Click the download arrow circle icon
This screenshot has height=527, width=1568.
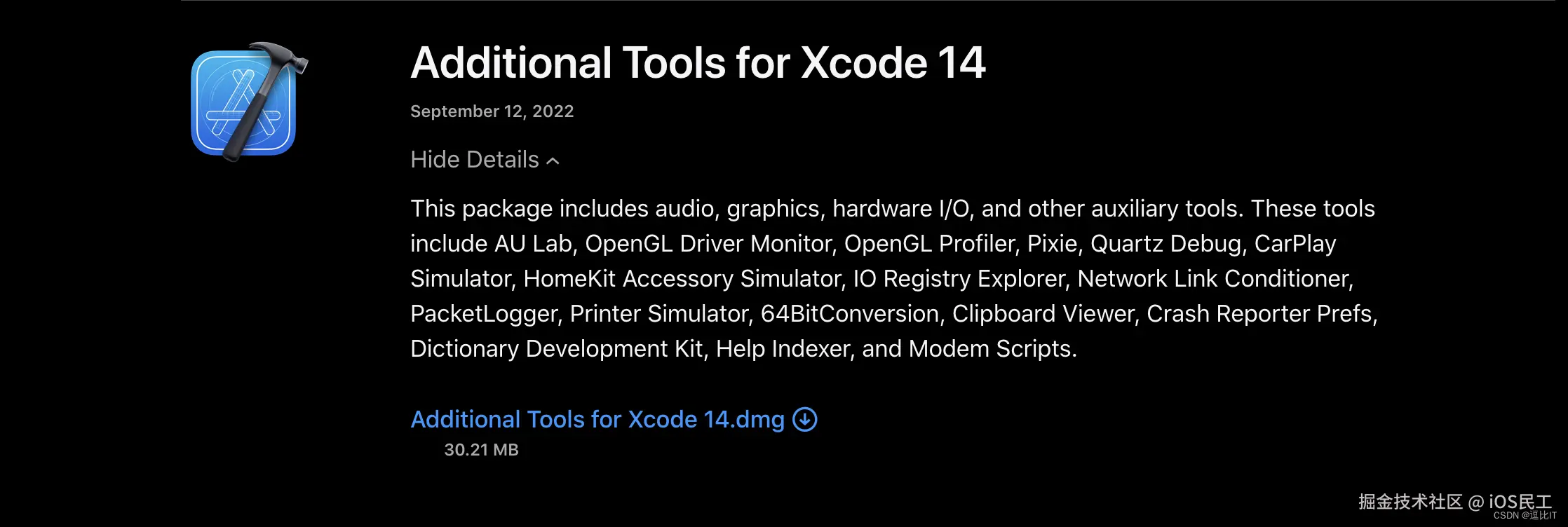click(804, 419)
